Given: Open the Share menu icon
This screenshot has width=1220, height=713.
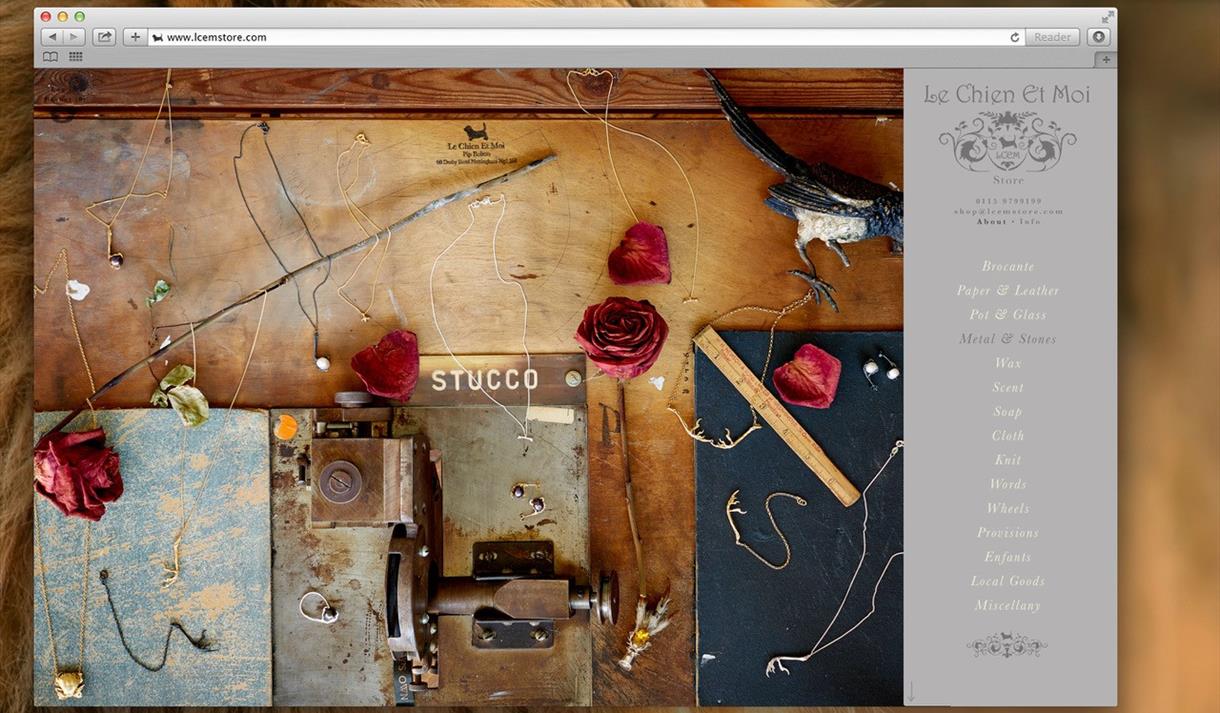Looking at the screenshot, I should pos(103,36).
